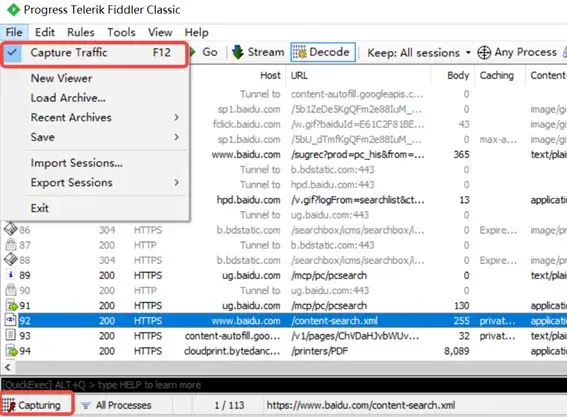567x417 pixels.
Task: Select session 93 /v1/pages URL cell
Action: tap(355, 336)
